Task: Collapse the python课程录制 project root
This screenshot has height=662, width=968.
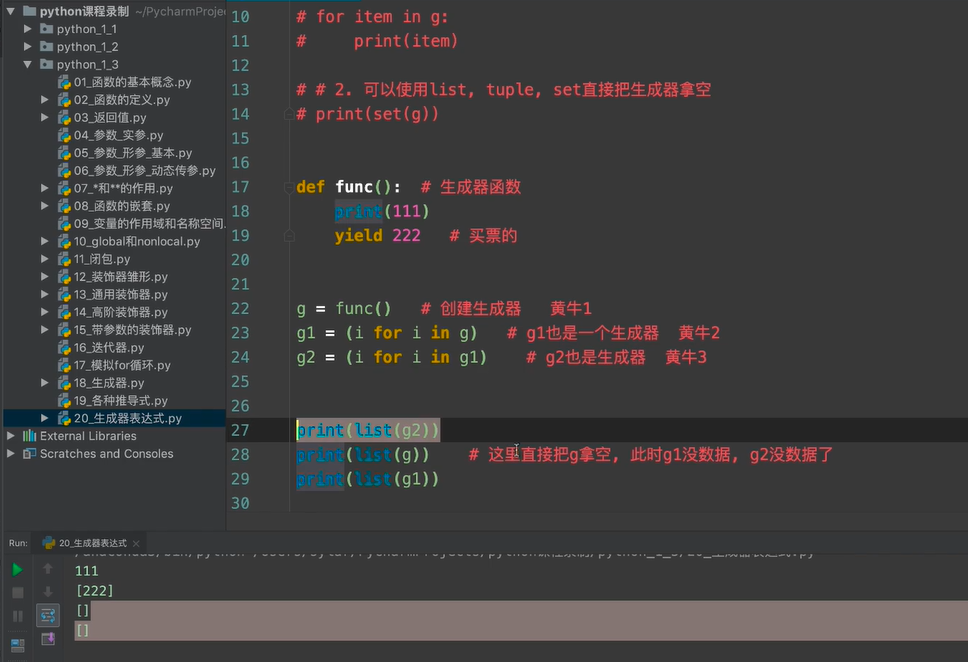Action: 10,11
